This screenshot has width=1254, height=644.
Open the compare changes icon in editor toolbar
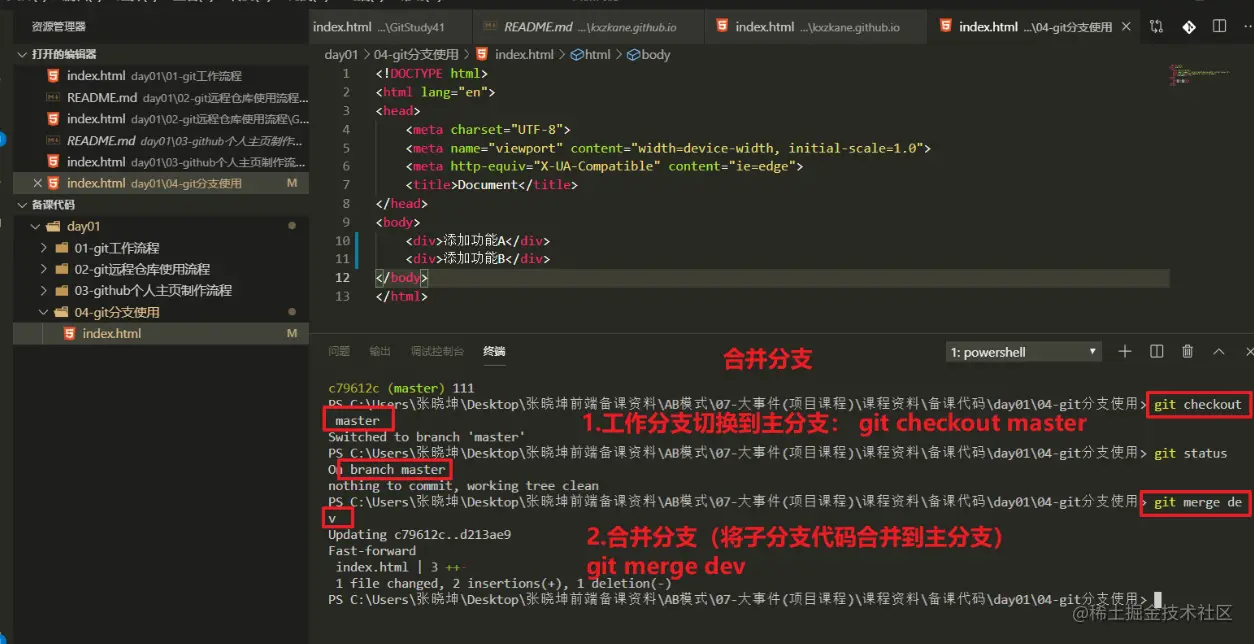click(1156, 27)
